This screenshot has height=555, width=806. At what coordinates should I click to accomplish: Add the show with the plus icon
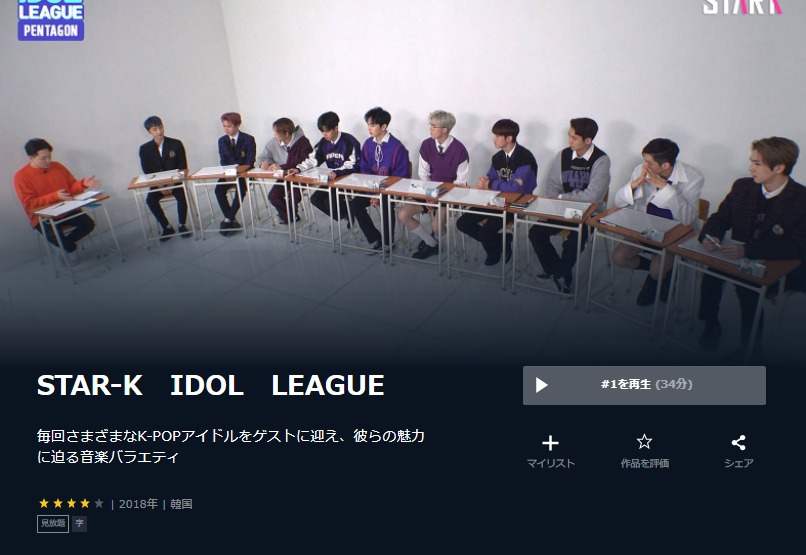551,443
